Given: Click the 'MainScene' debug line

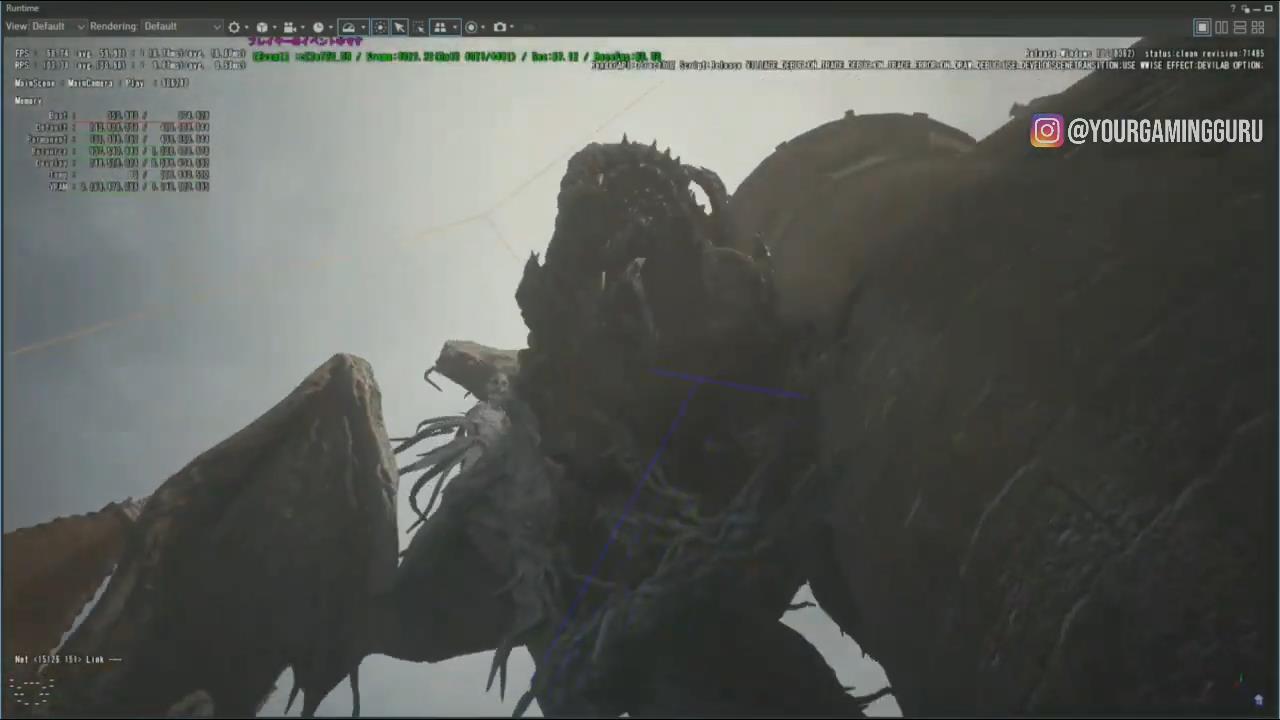Looking at the screenshot, I should coord(102,83).
